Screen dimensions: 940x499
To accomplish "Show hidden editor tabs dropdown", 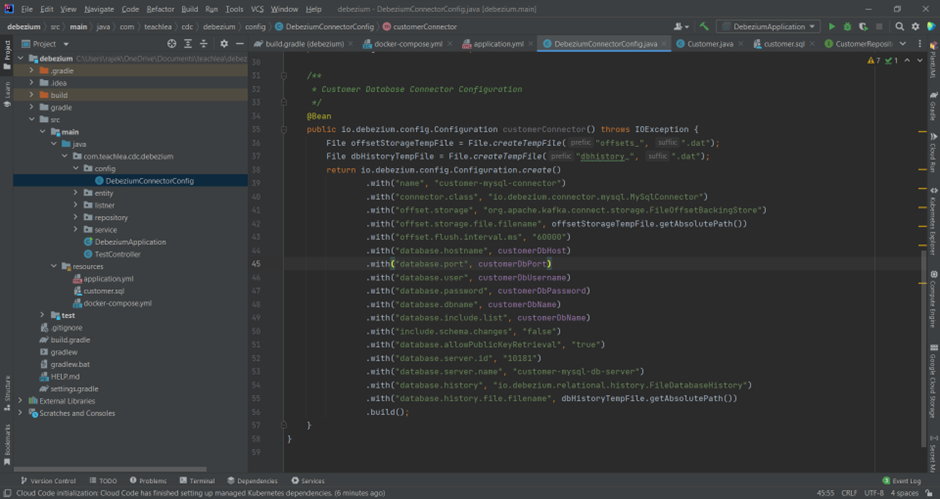I will click(903, 44).
